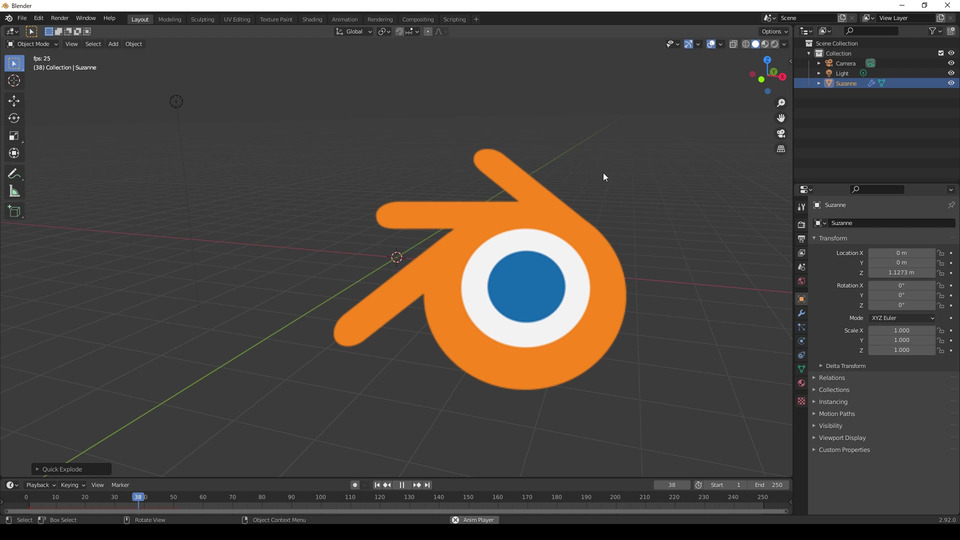Switch to rendered viewport shading
Viewport: 960px width, 540px height.
(x=774, y=44)
